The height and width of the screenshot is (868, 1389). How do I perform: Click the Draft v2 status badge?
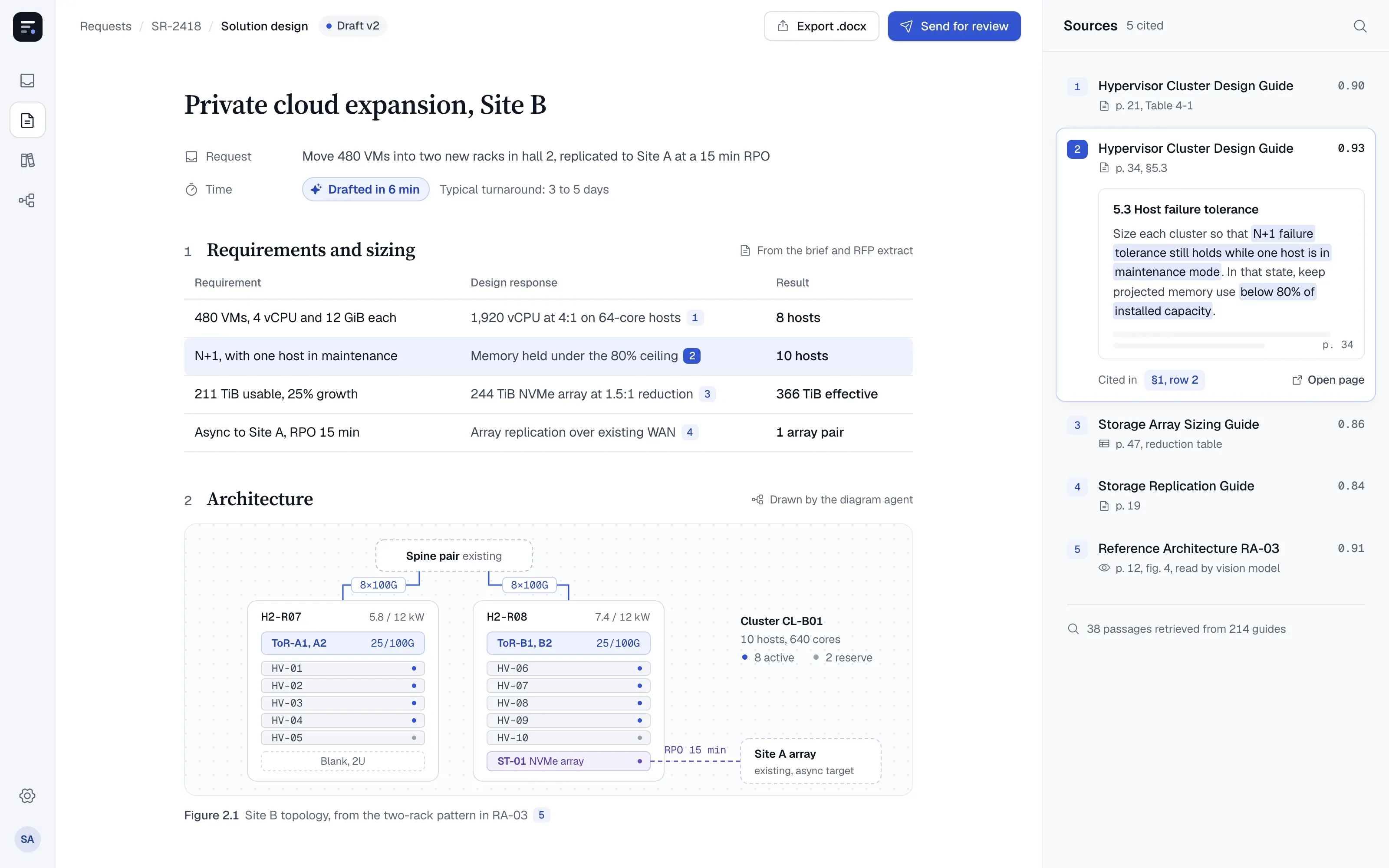[x=352, y=26]
